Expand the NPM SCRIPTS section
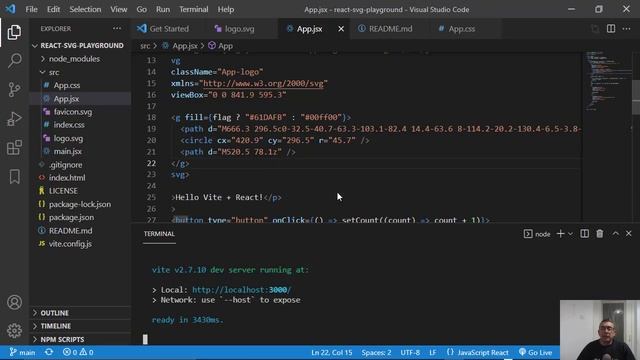This screenshot has height=360, width=640. [62, 340]
